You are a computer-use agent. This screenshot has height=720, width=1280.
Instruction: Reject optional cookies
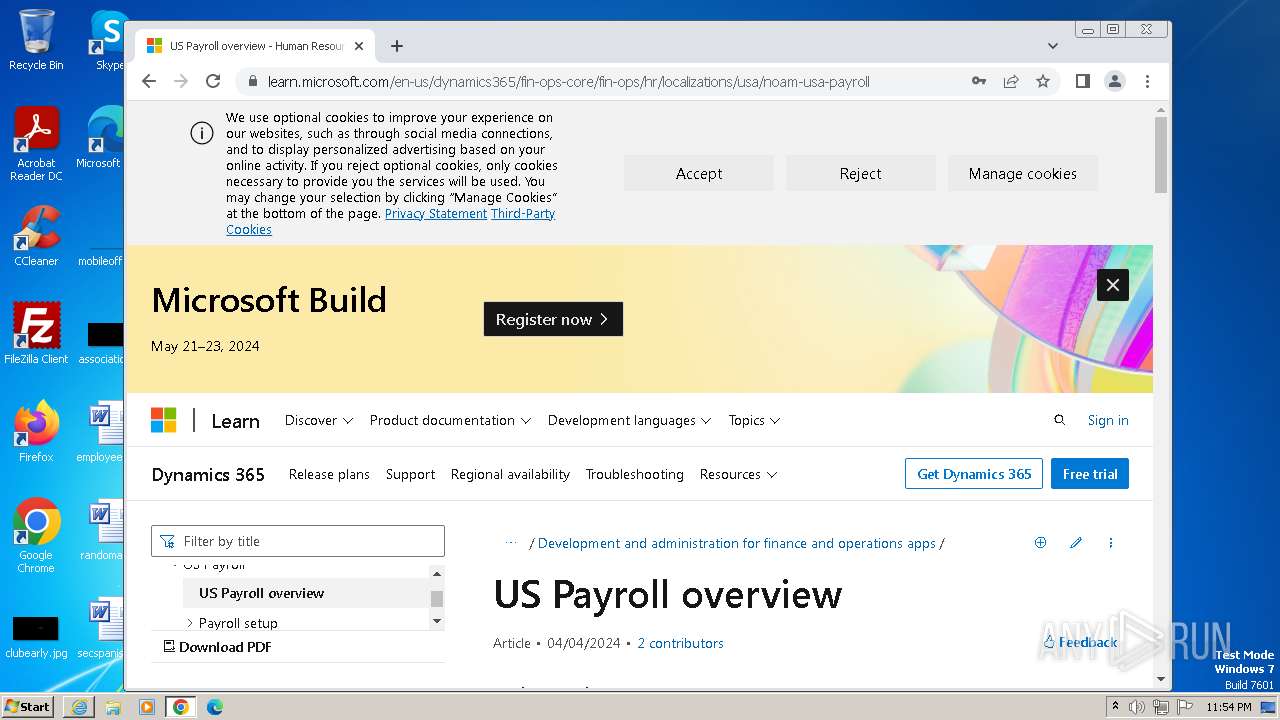861,173
